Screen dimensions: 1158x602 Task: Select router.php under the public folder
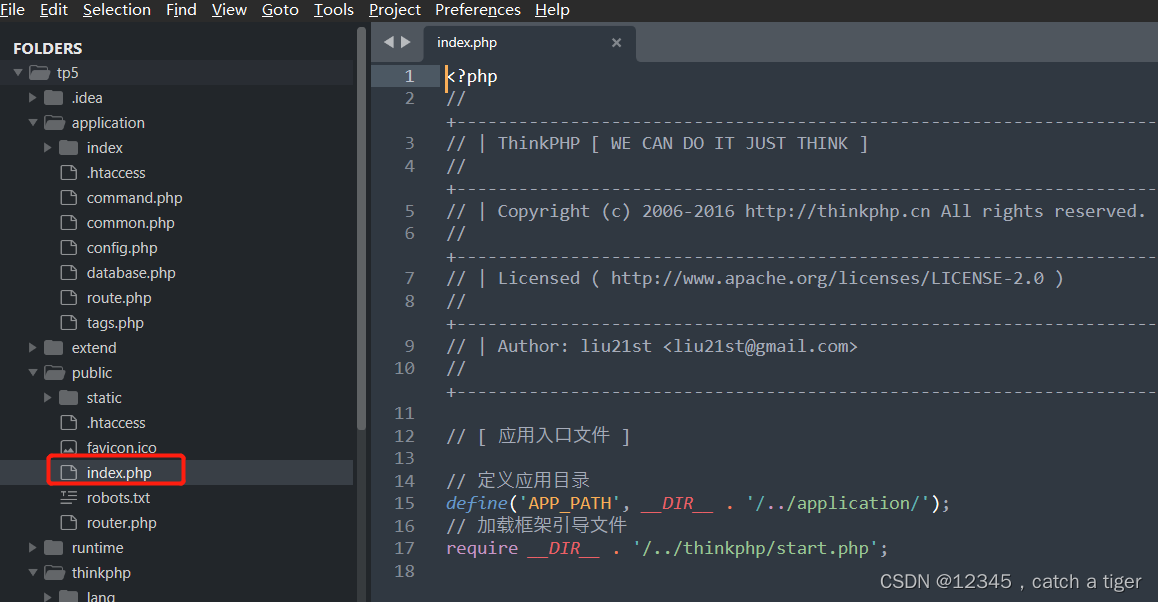pyautogui.click(x=122, y=522)
